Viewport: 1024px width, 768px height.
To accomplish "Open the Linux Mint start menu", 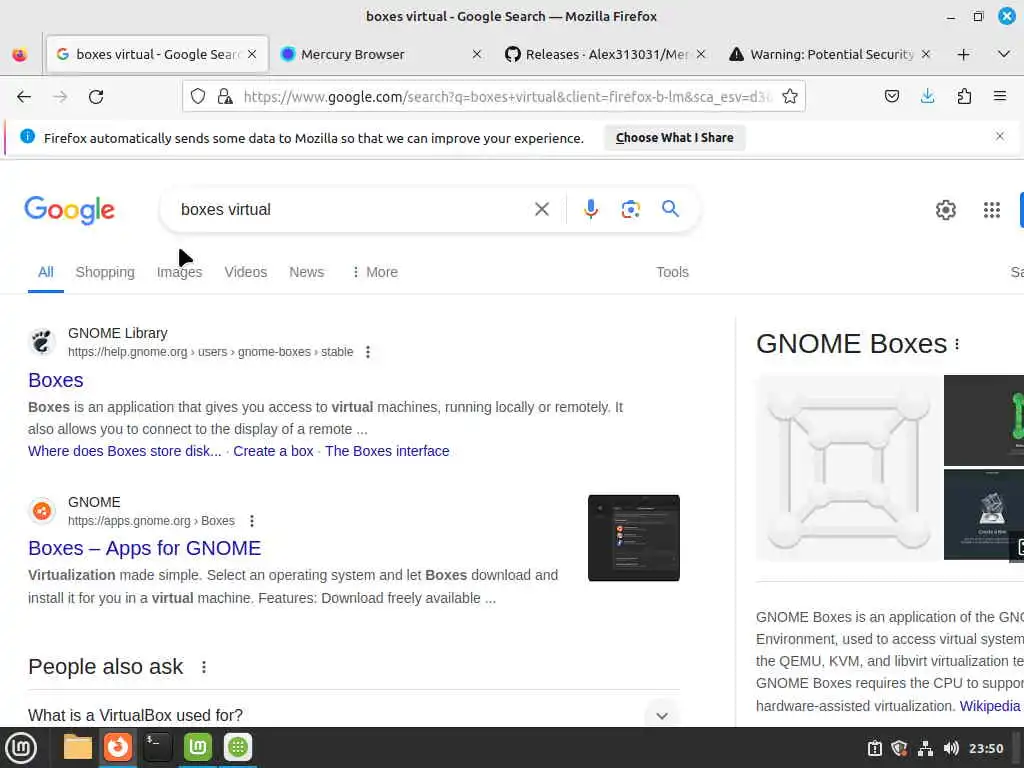I will [x=21, y=748].
